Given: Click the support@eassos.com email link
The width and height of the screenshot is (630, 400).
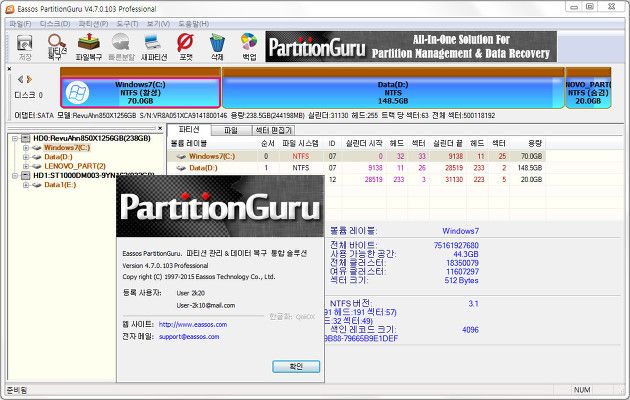Looking at the screenshot, I should (x=189, y=337).
